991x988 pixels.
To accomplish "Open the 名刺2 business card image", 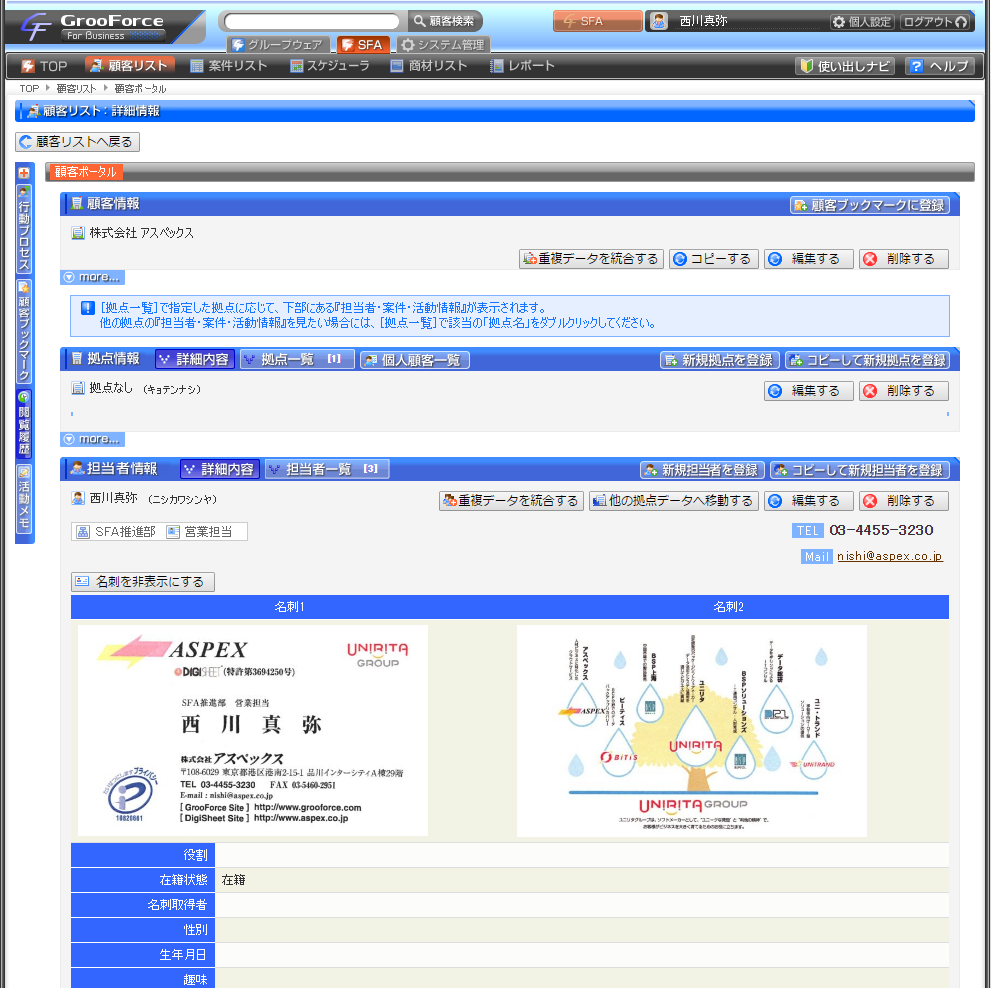I will 691,731.
